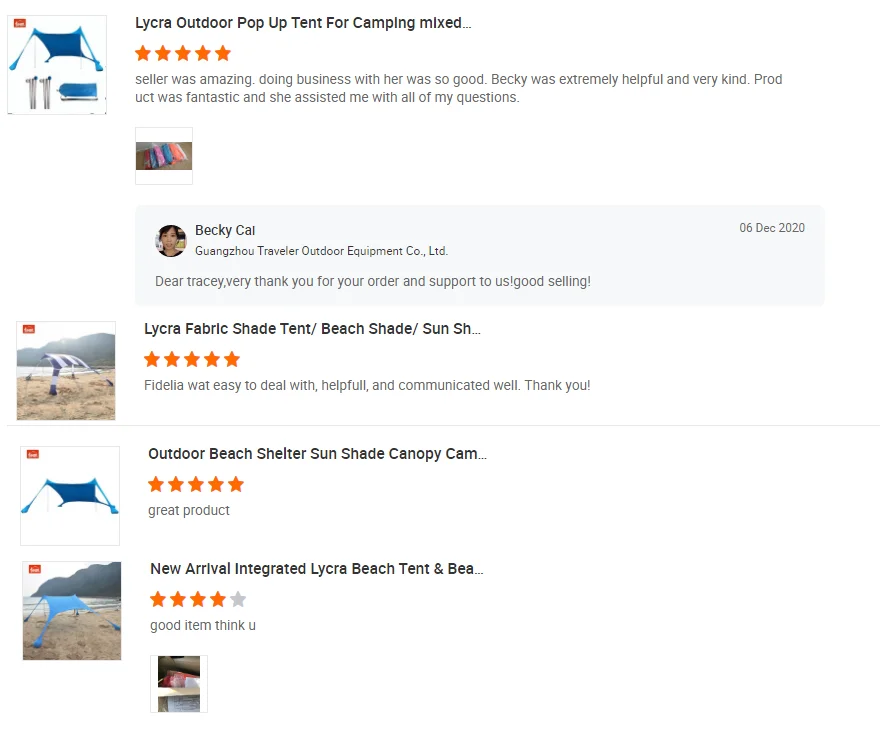The image size is (882, 732).
Task: Click the Becky Cai name
Action: click(225, 231)
